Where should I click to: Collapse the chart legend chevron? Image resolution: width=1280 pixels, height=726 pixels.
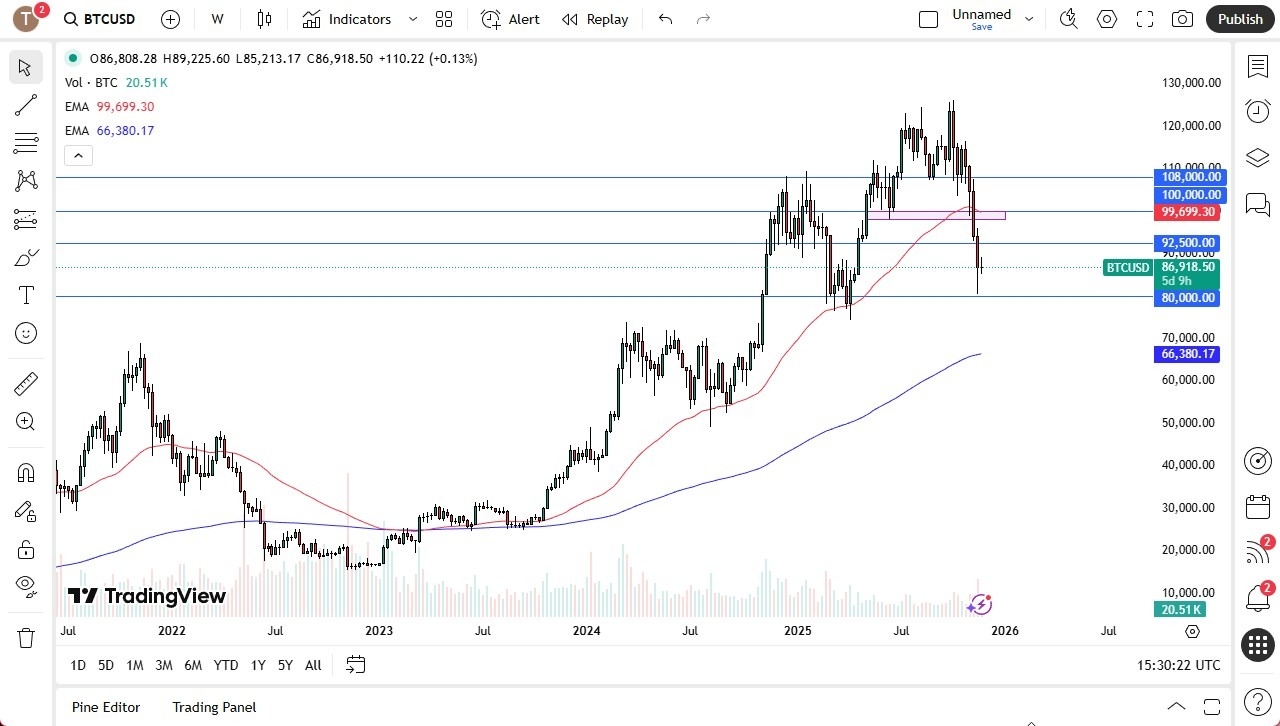click(78, 155)
